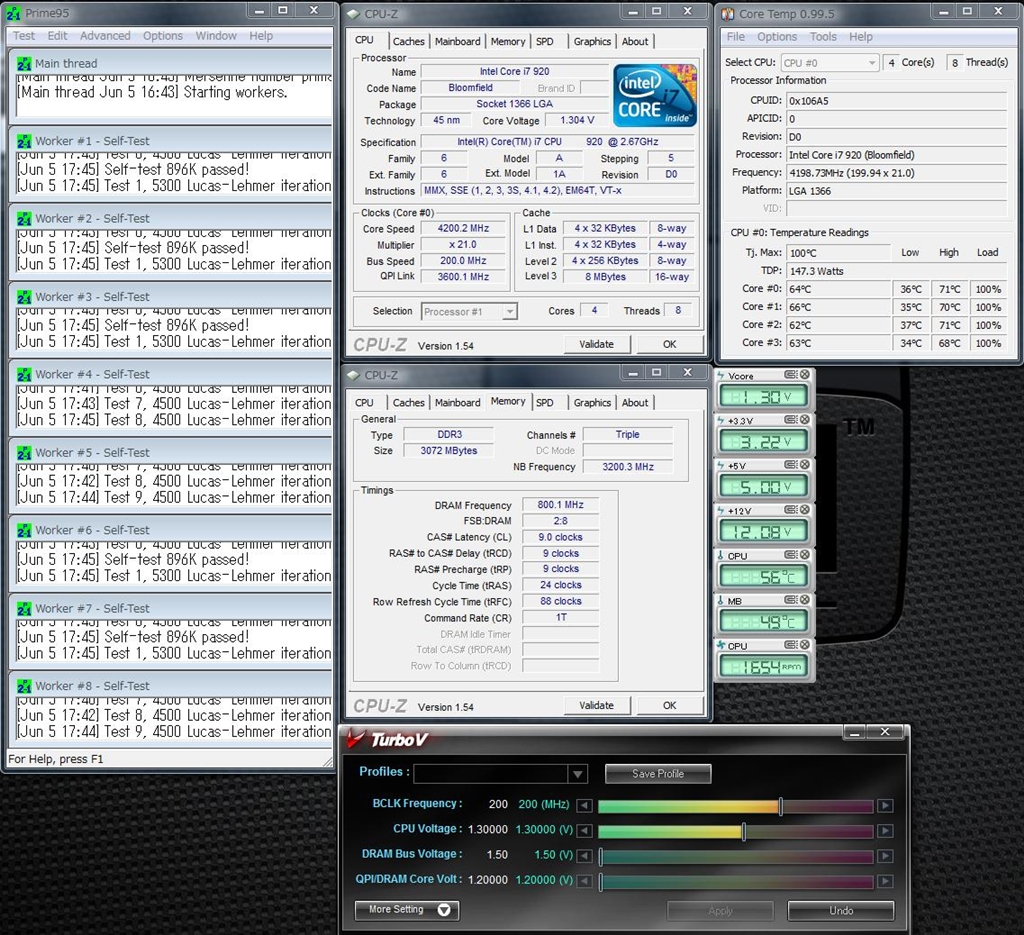Increase BCLK Frequency with the right arrow

885,806
